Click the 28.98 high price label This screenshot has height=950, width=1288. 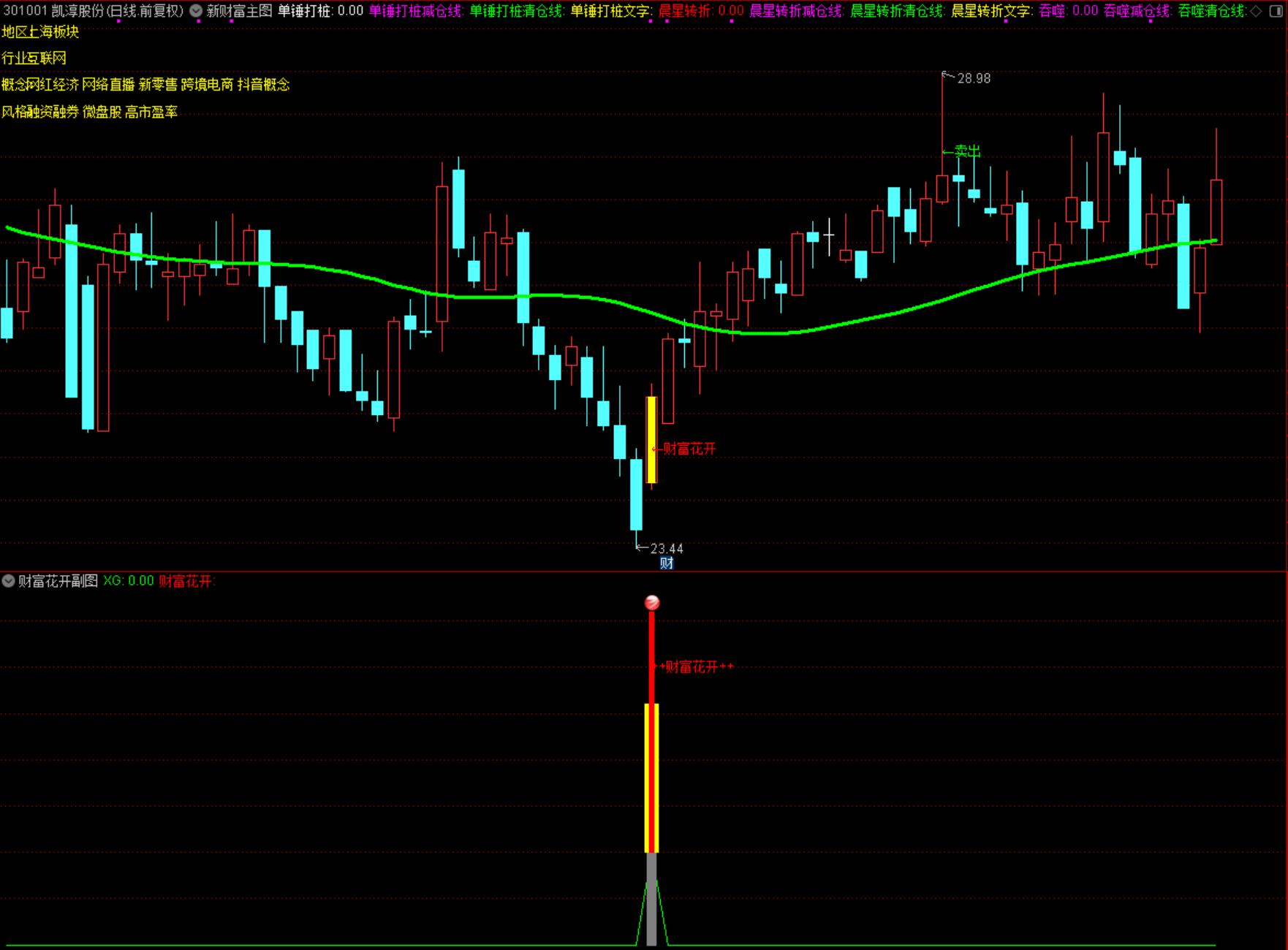coord(974,78)
